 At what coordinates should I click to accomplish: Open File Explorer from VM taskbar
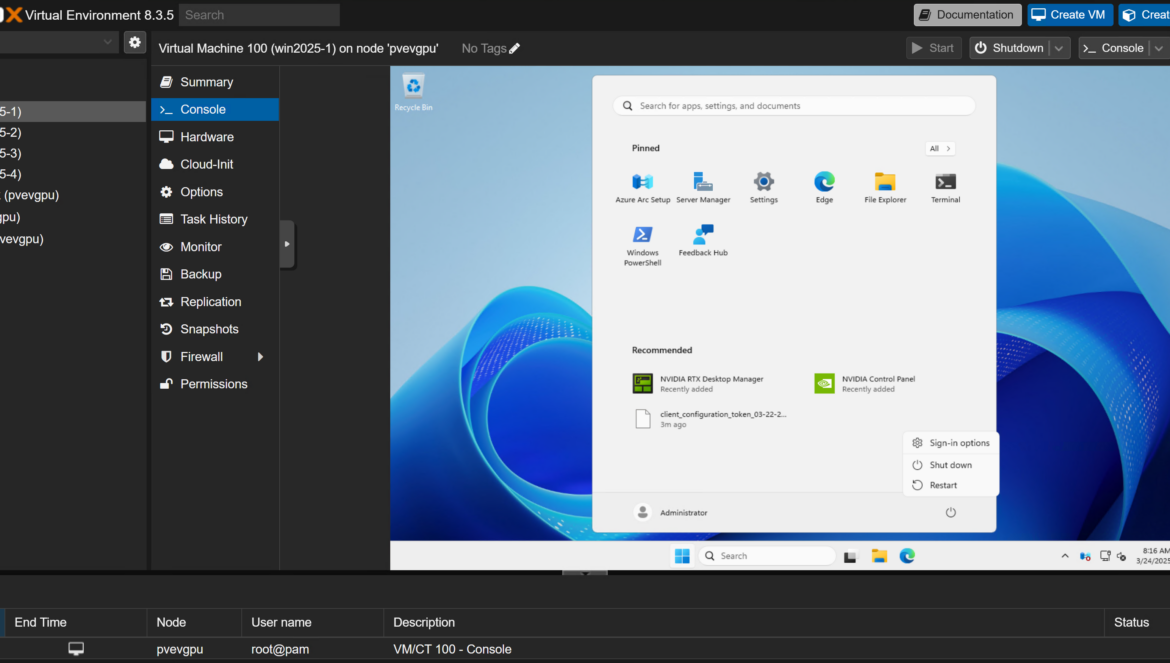point(879,556)
